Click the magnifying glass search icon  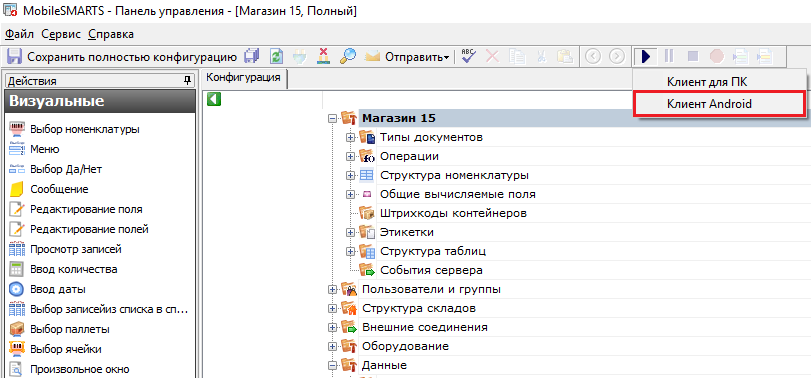347,56
